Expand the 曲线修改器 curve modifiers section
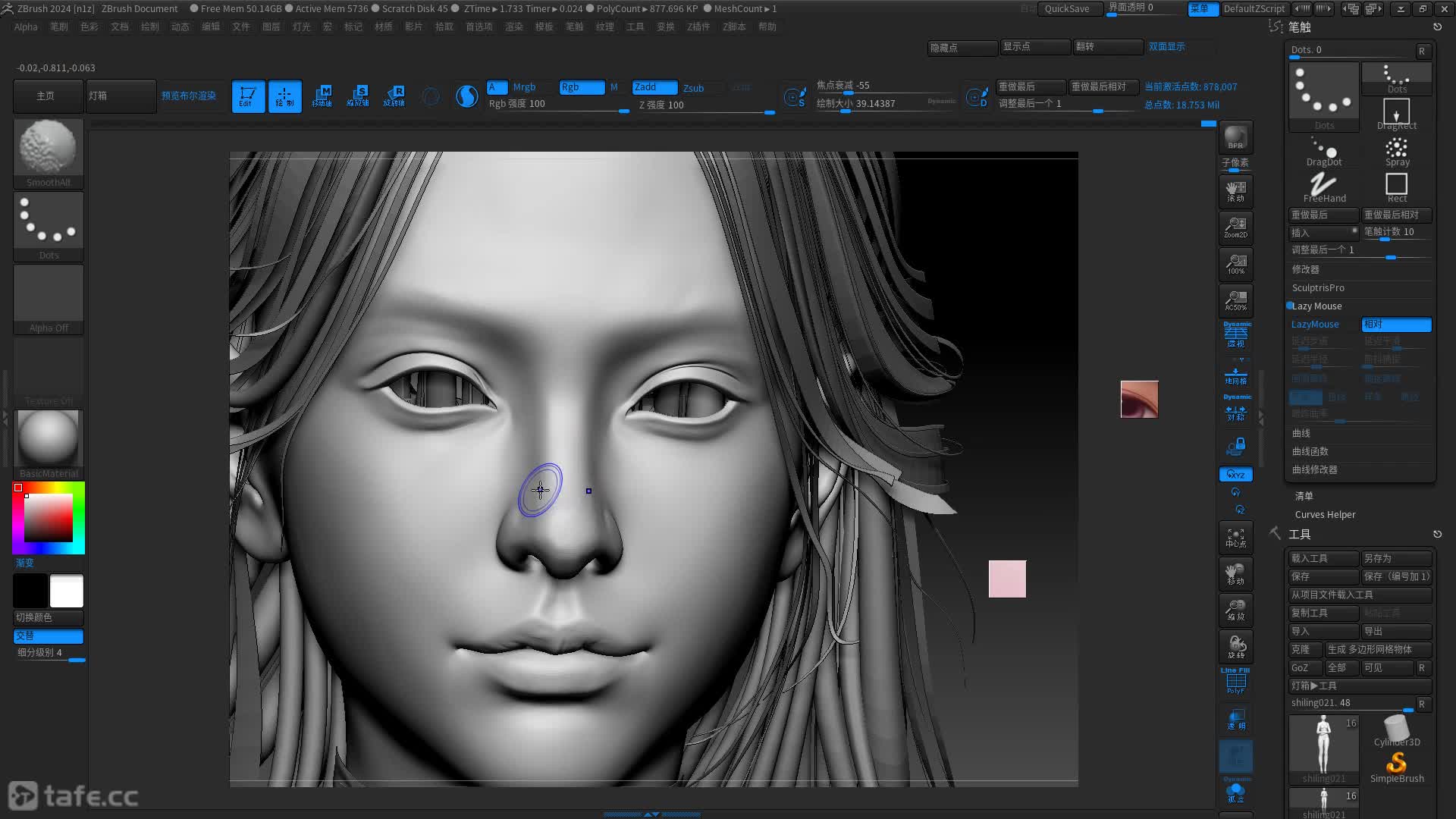1456x819 pixels. pos(1315,470)
